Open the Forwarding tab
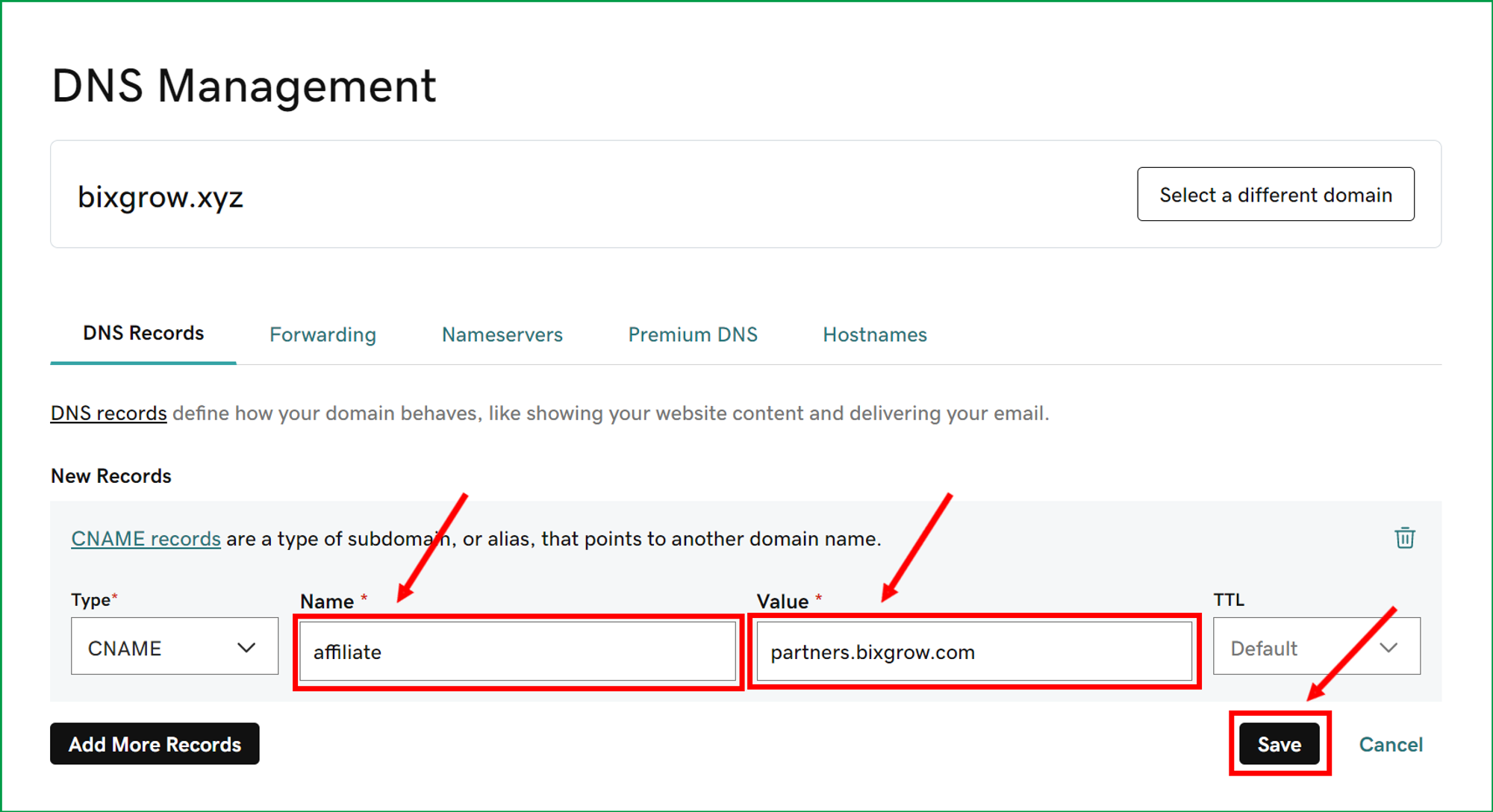The height and width of the screenshot is (812, 1493). point(322,335)
